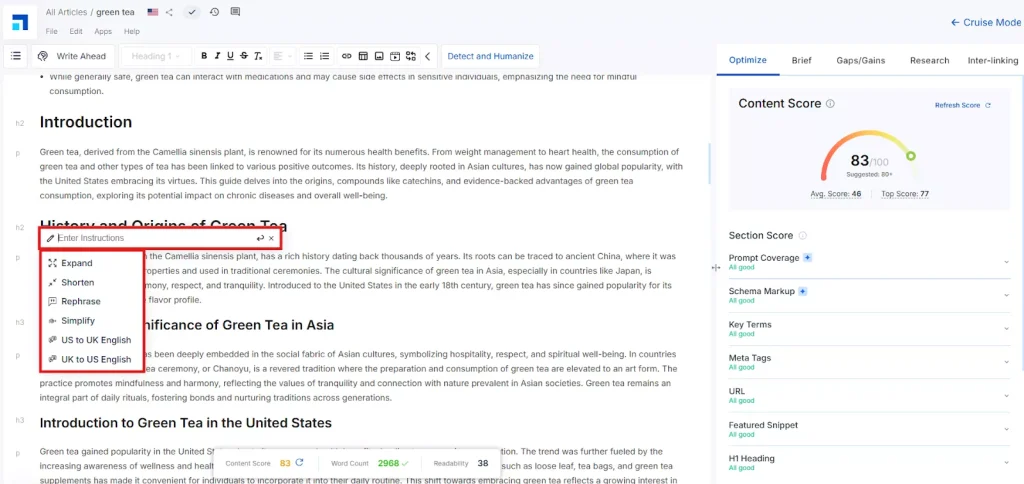Select Rephrase from the AI menu
The width and height of the screenshot is (1024, 484).
pyautogui.click(x=80, y=301)
